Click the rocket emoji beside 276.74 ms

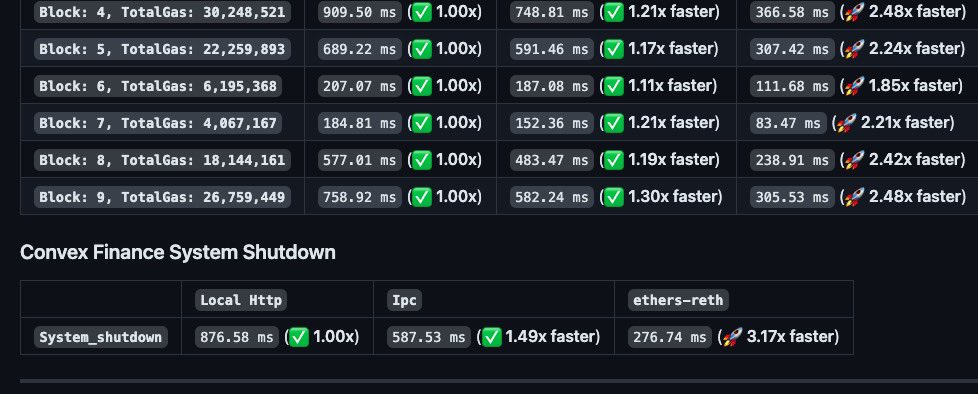point(732,337)
